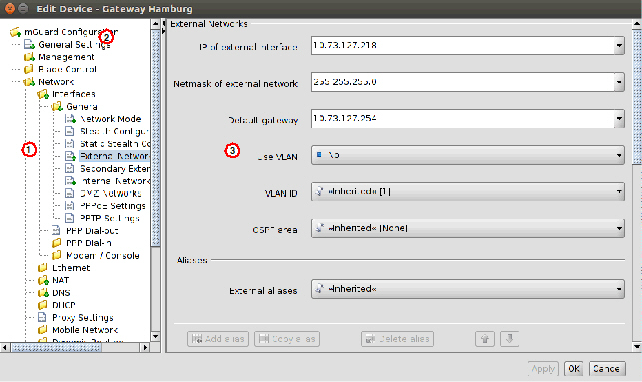
Task: Click the mGuard Configuration root folder icon
Action: tap(16, 32)
